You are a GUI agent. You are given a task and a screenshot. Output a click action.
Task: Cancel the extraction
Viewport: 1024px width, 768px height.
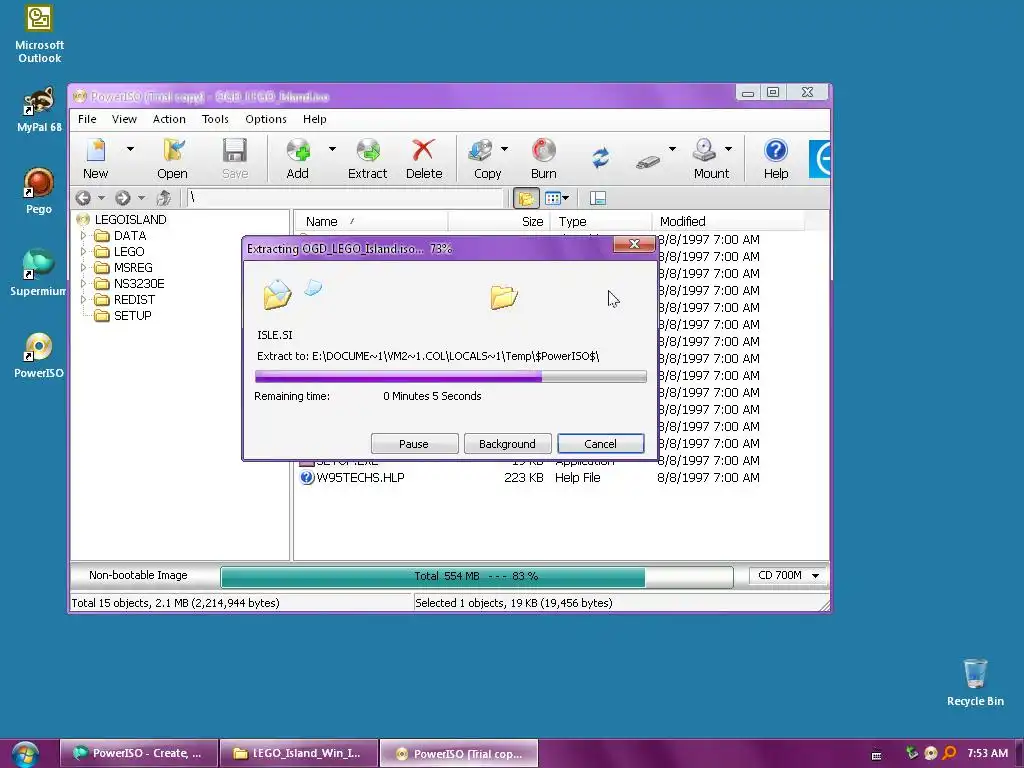click(x=600, y=444)
